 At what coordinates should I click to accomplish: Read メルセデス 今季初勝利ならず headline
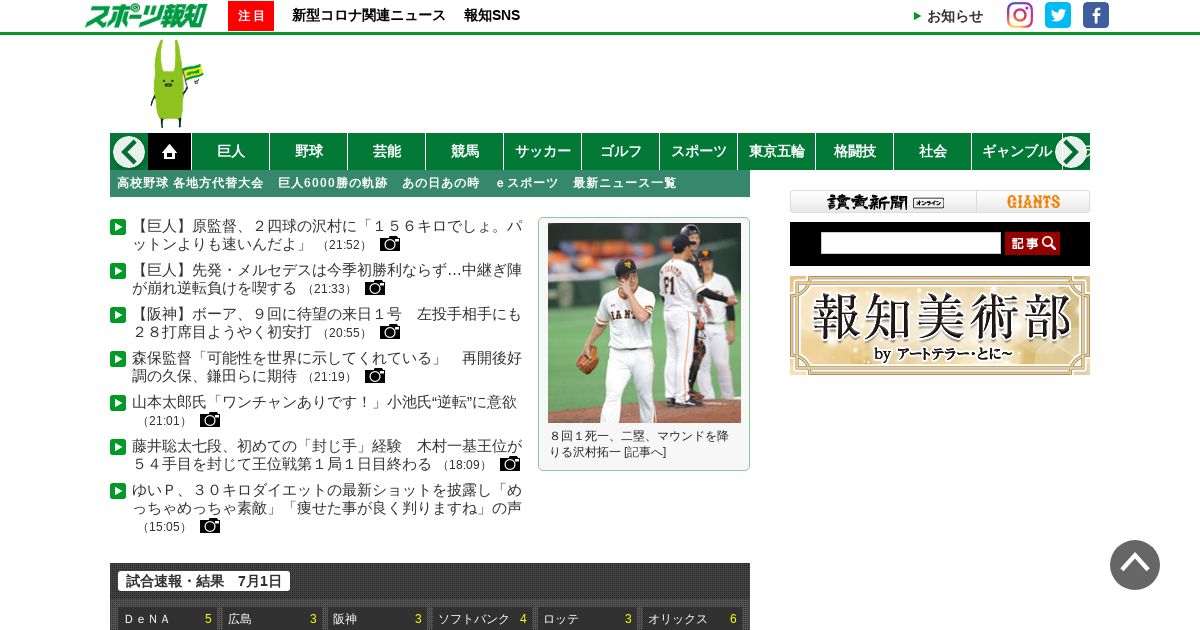tap(327, 279)
